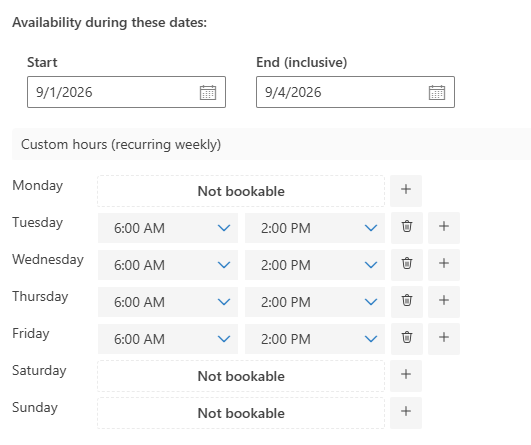Open the Start date calendar picker icon
Viewport: 531px width, 445px height.
(x=208, y=92)
